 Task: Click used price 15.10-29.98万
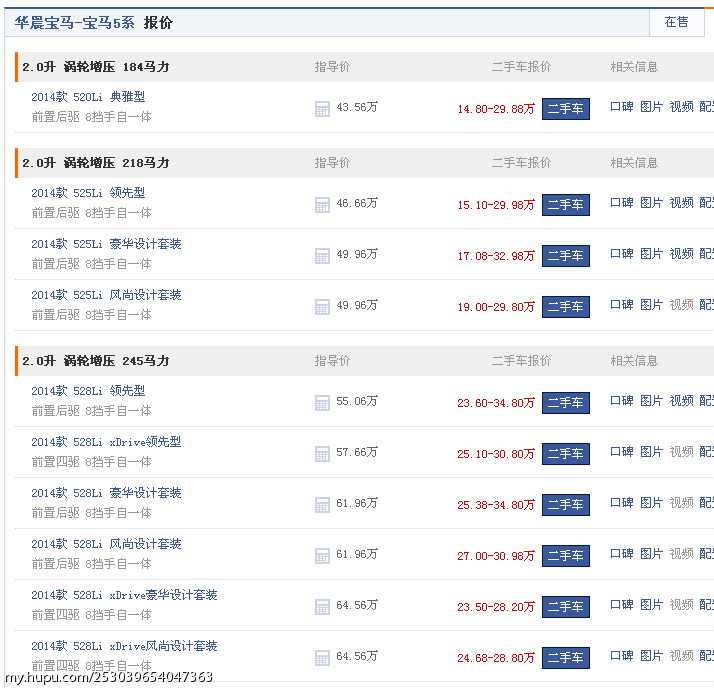tap(496, 205)
